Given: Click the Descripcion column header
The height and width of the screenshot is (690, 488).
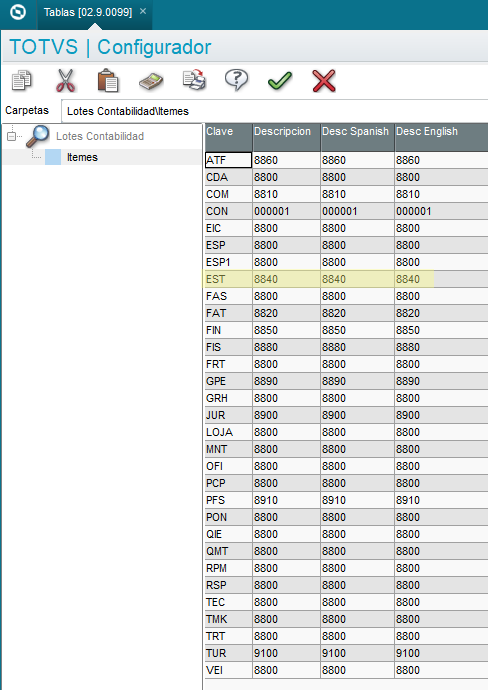Looking at the screenshot, I should click(x=286, y=137).
